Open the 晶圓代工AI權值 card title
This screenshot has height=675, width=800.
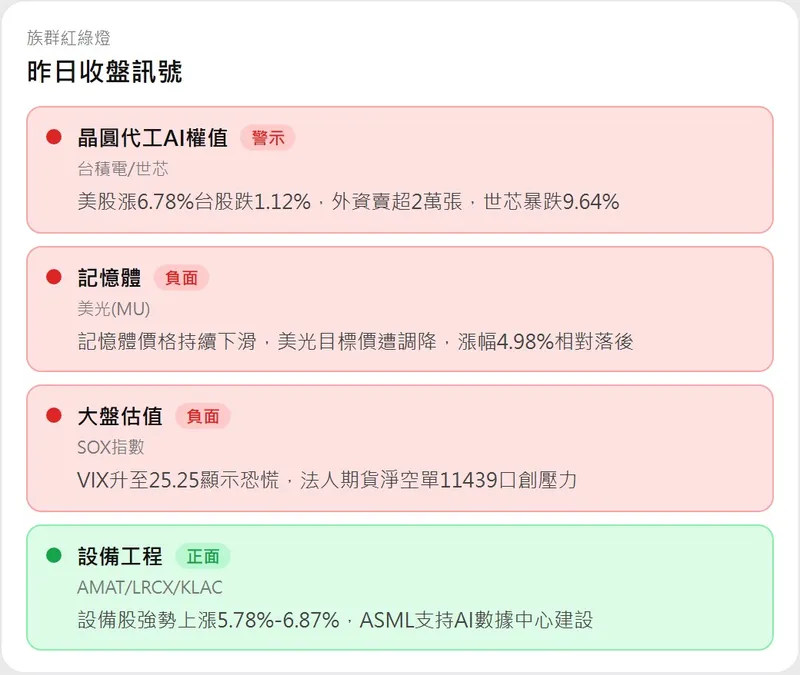click(153, 138)
